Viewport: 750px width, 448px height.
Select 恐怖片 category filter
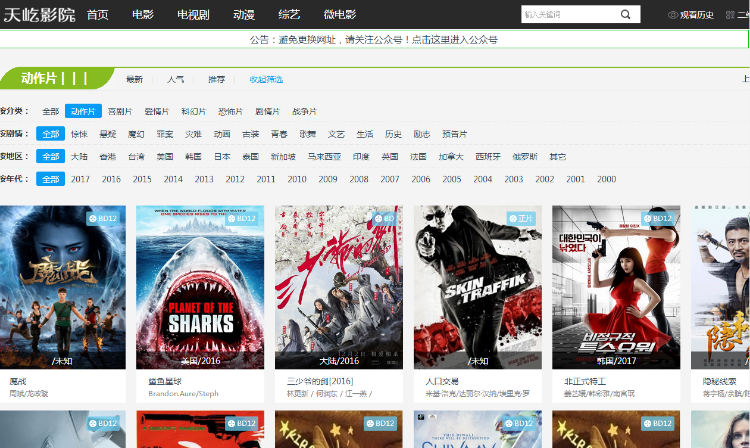pyautogui.click(x=231, y=111)
